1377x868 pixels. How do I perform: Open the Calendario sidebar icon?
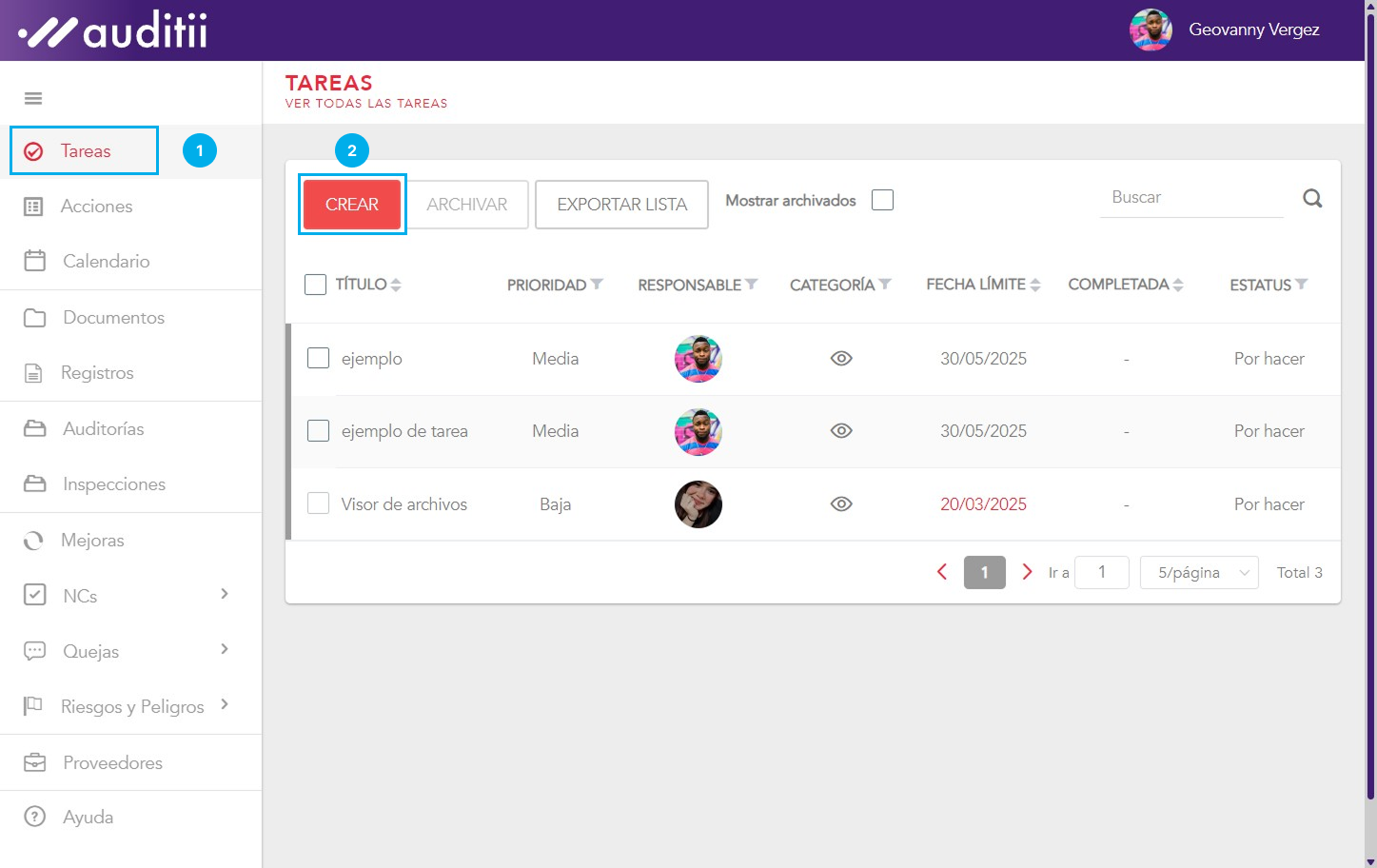35,261
